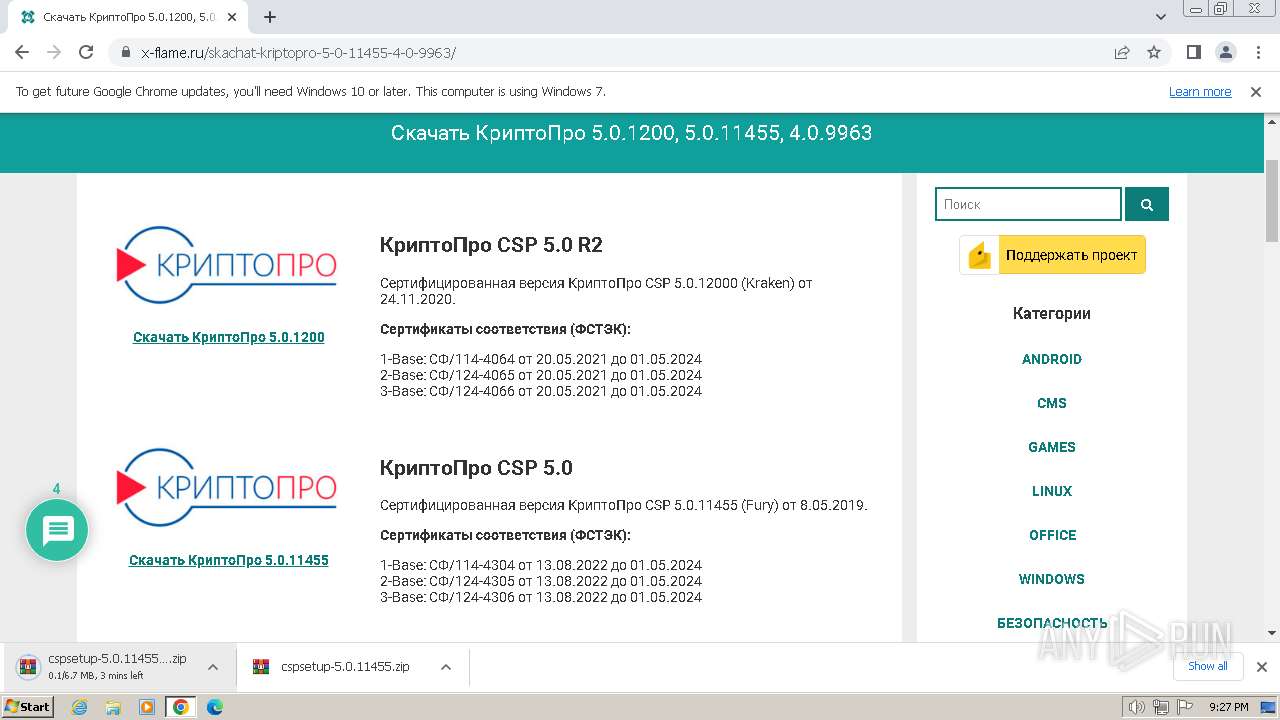The width and height of the screenshot is (1280, 720).
Task: Open the Windows Start menu
Action: pos(27,707)
